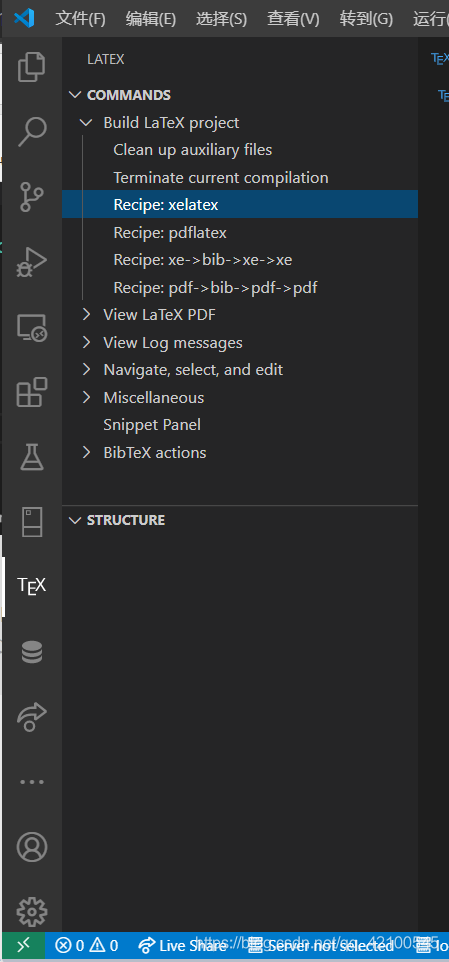Image resolution: width=449 pixels, height=962 pixels.
Task: Open the 编辑(E) menu
Action: tap(150, 19)
